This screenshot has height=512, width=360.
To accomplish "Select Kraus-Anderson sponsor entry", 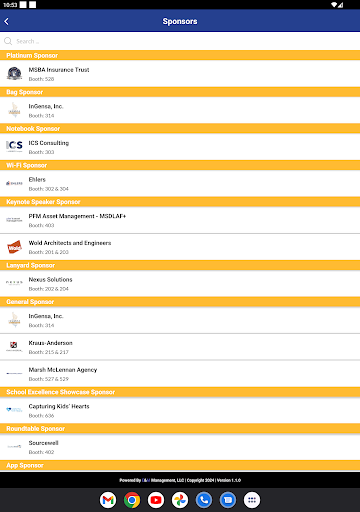I will (x=180, y=347).
